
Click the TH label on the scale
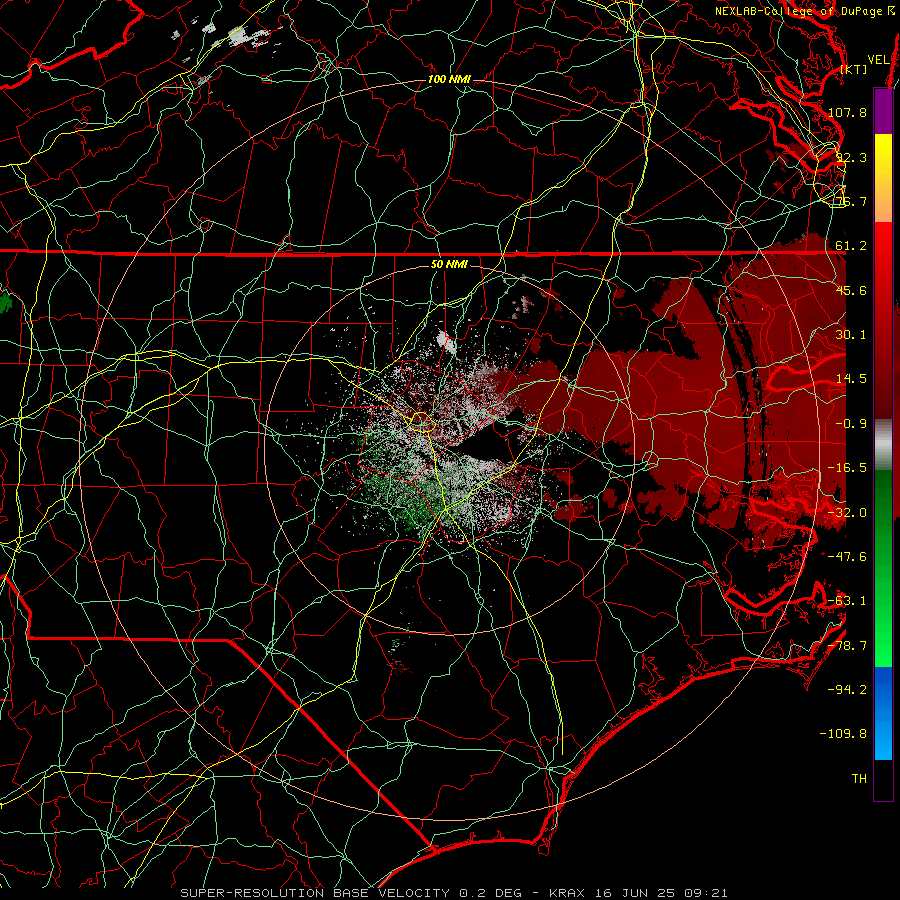pos(860,779)
